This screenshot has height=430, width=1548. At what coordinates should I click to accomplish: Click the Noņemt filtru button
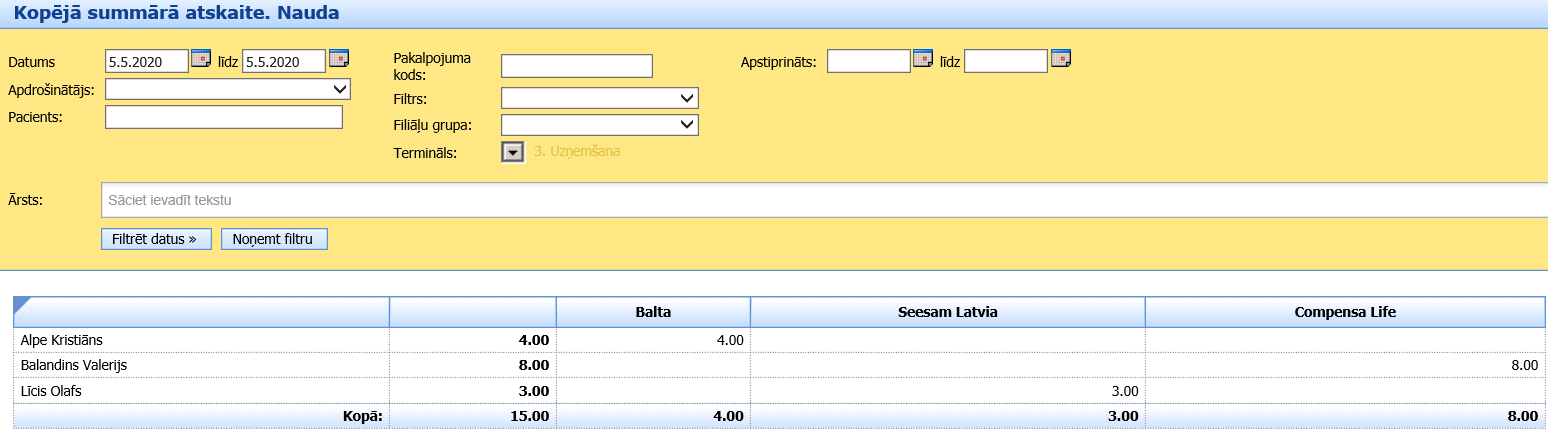coord(274,239)
